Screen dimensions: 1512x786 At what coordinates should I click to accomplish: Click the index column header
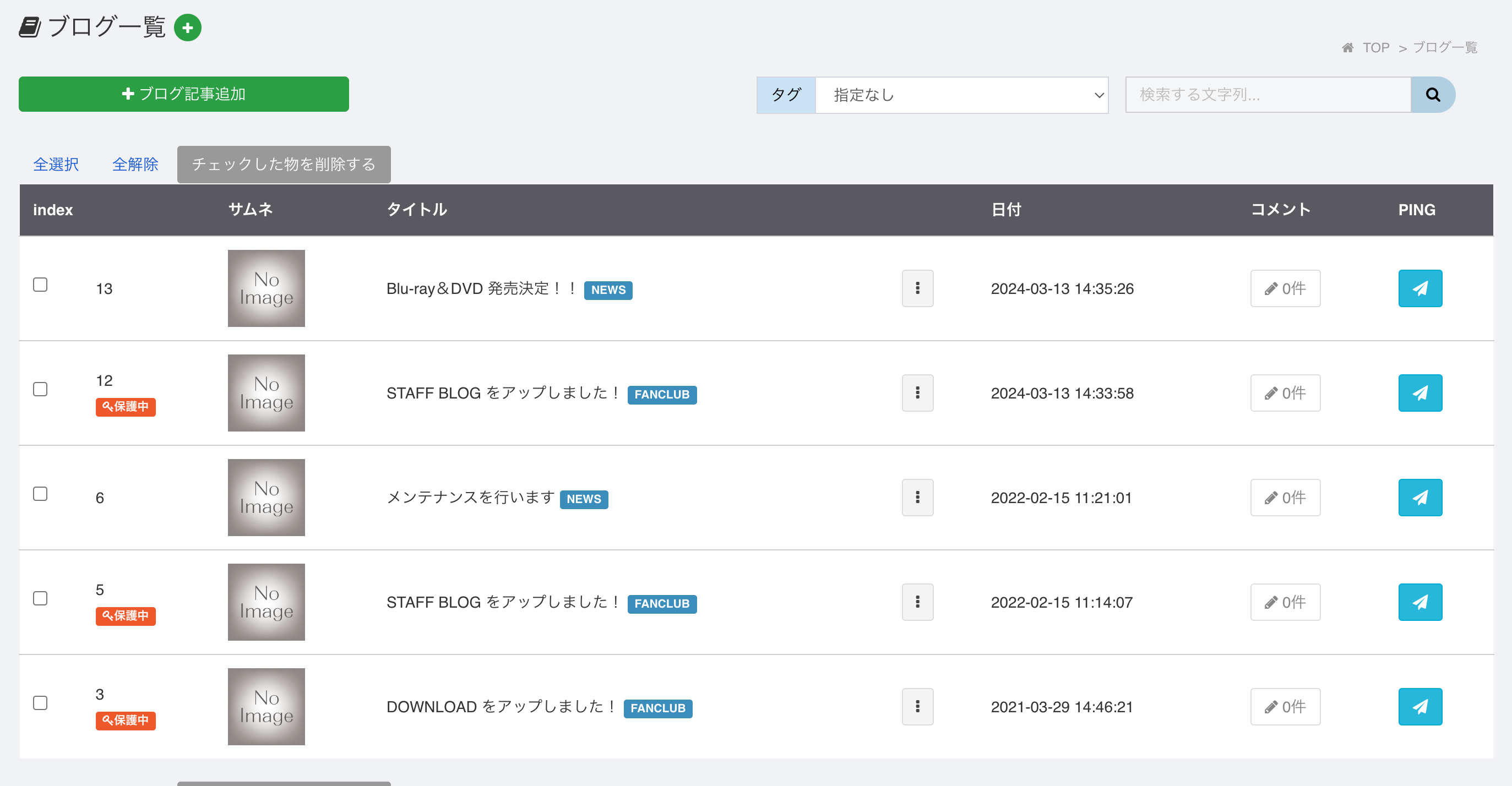click(53, 210)
